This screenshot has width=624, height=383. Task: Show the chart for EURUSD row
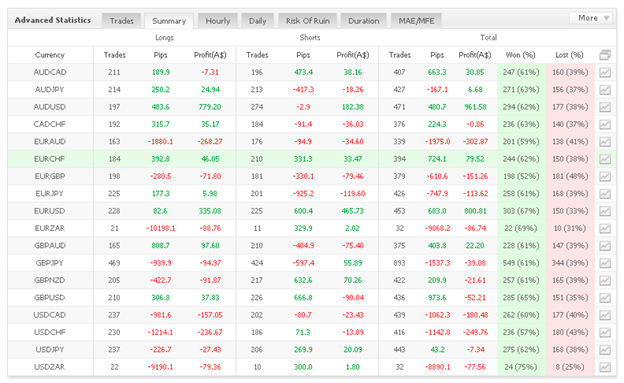[x=605, y=211]
